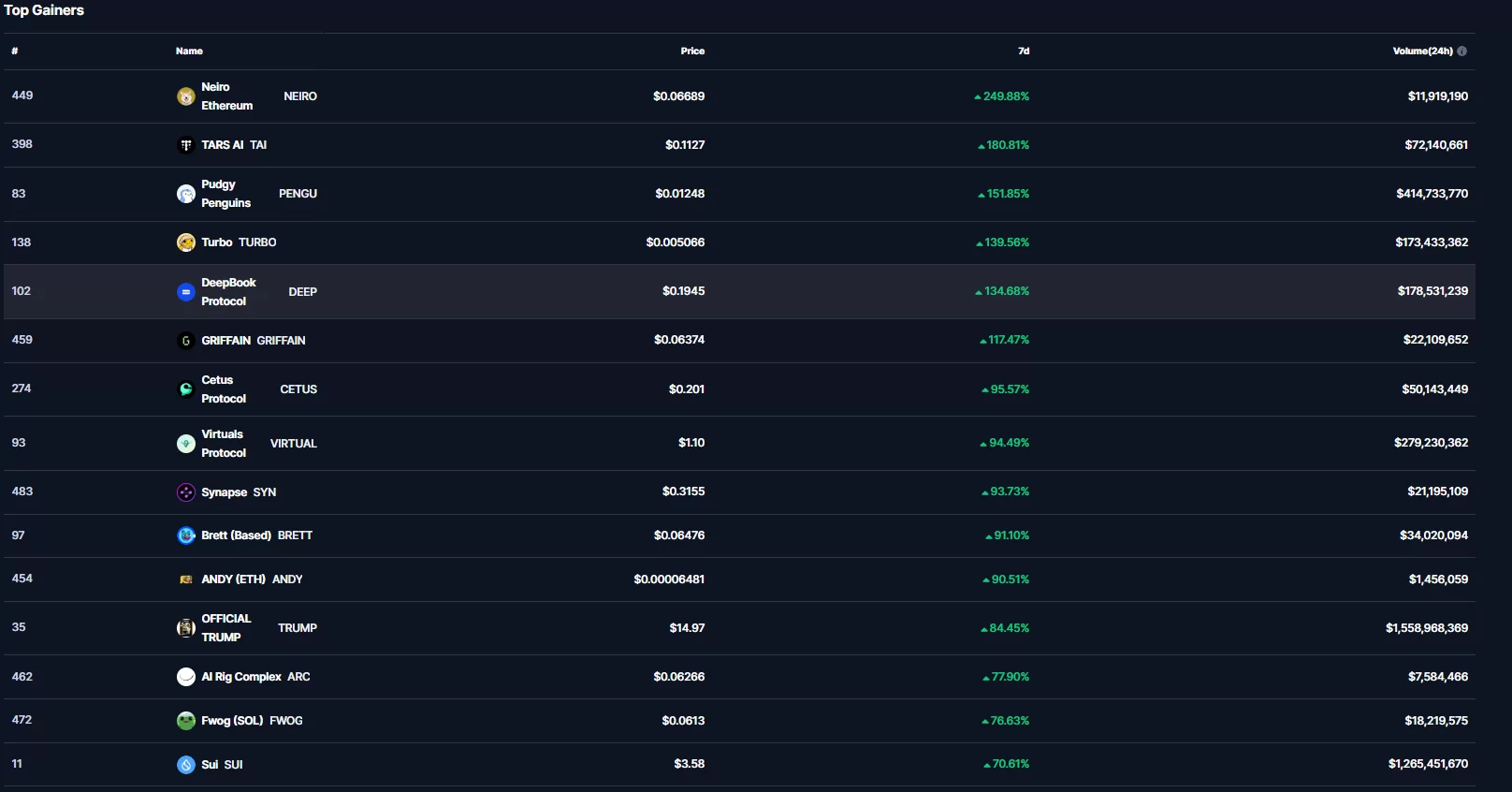Open the GRIFFAIN coin link
1512x792 pixels.
click(x=225, y=341)
